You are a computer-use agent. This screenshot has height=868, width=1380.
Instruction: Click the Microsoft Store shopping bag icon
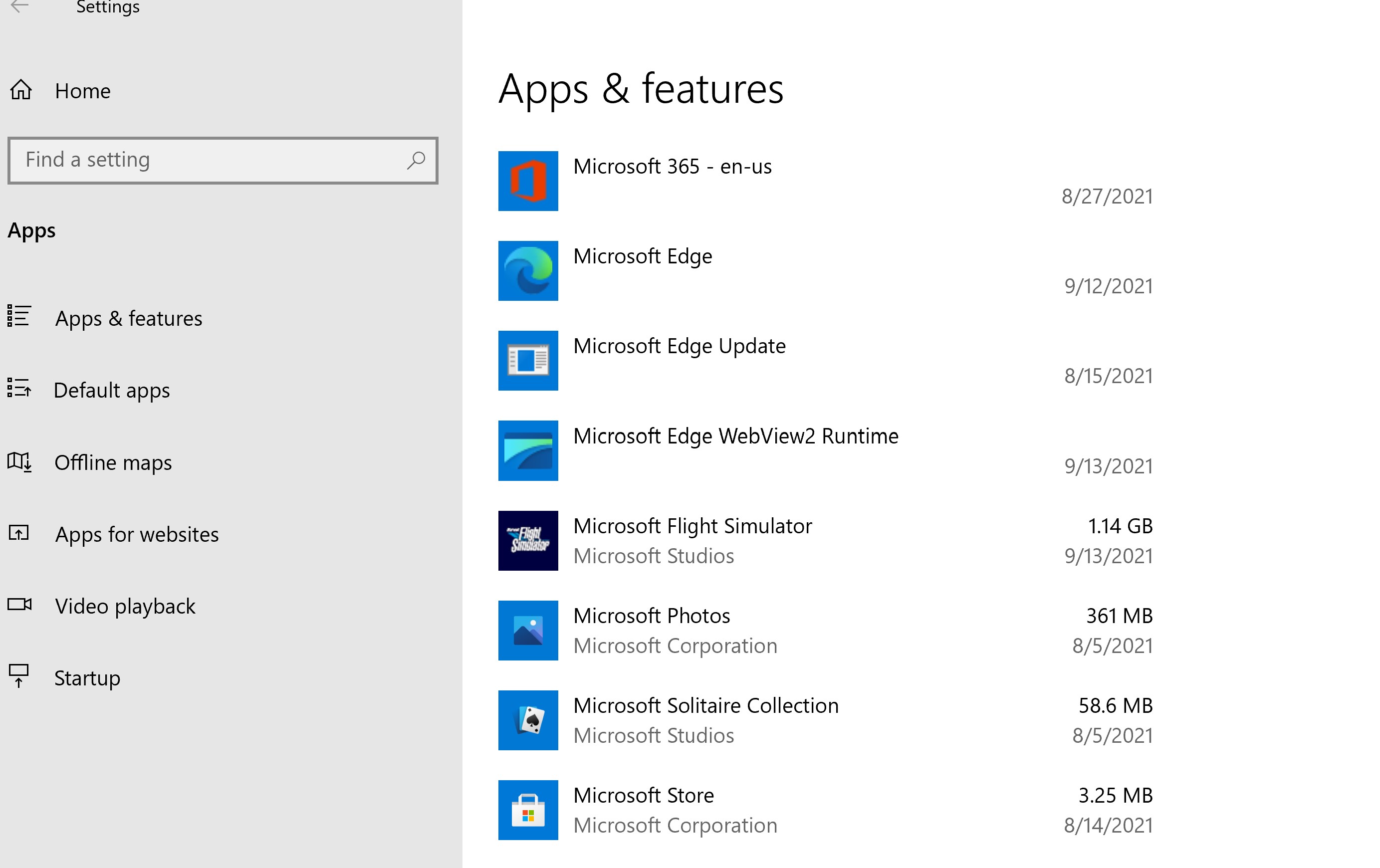coord(528,811)
